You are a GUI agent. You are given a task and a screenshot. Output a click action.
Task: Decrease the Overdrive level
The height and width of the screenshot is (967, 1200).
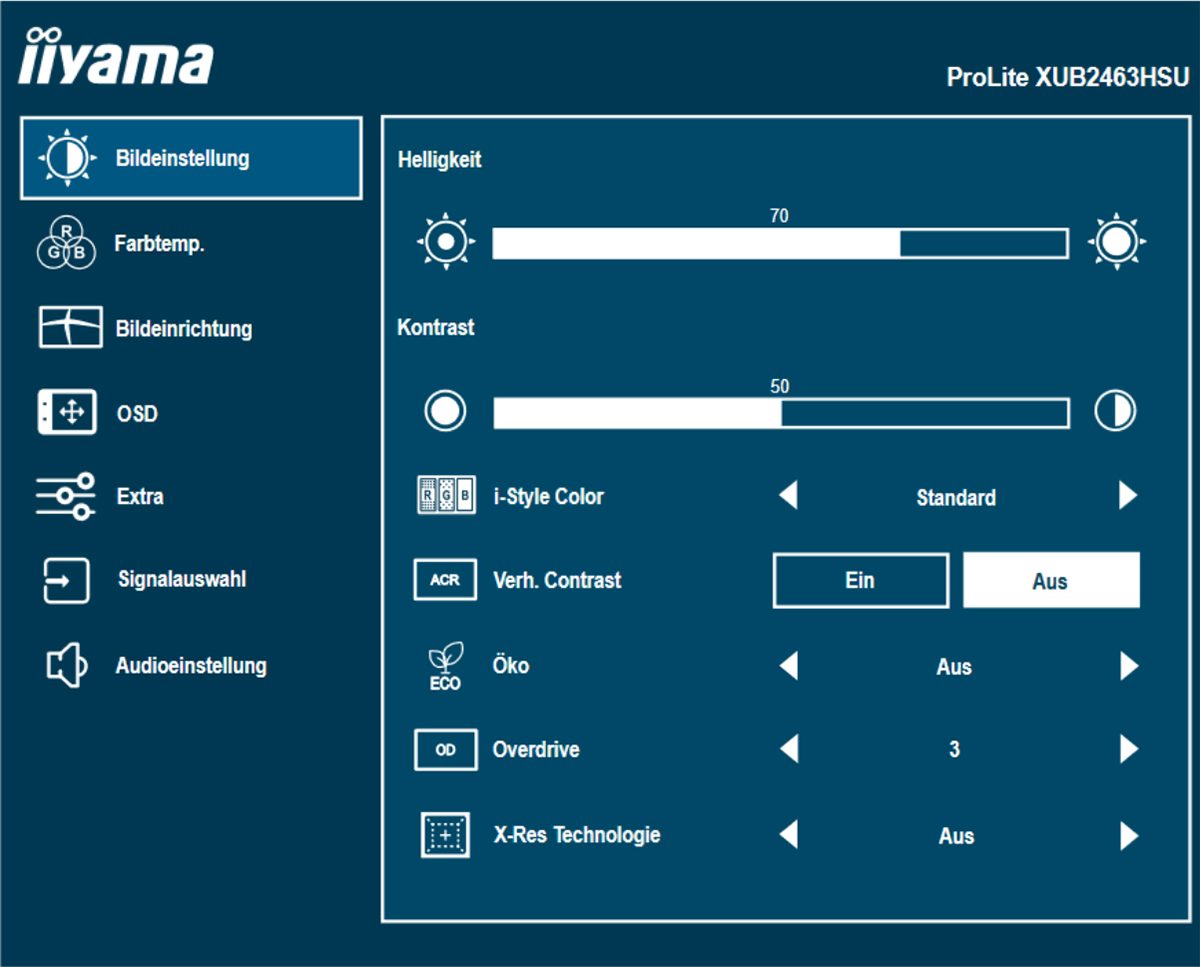789,749
